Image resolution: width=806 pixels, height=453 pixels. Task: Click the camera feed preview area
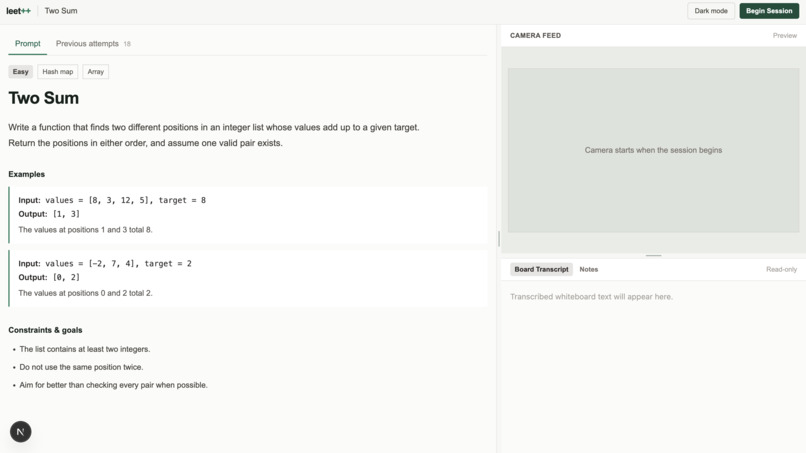coord(653,150)
